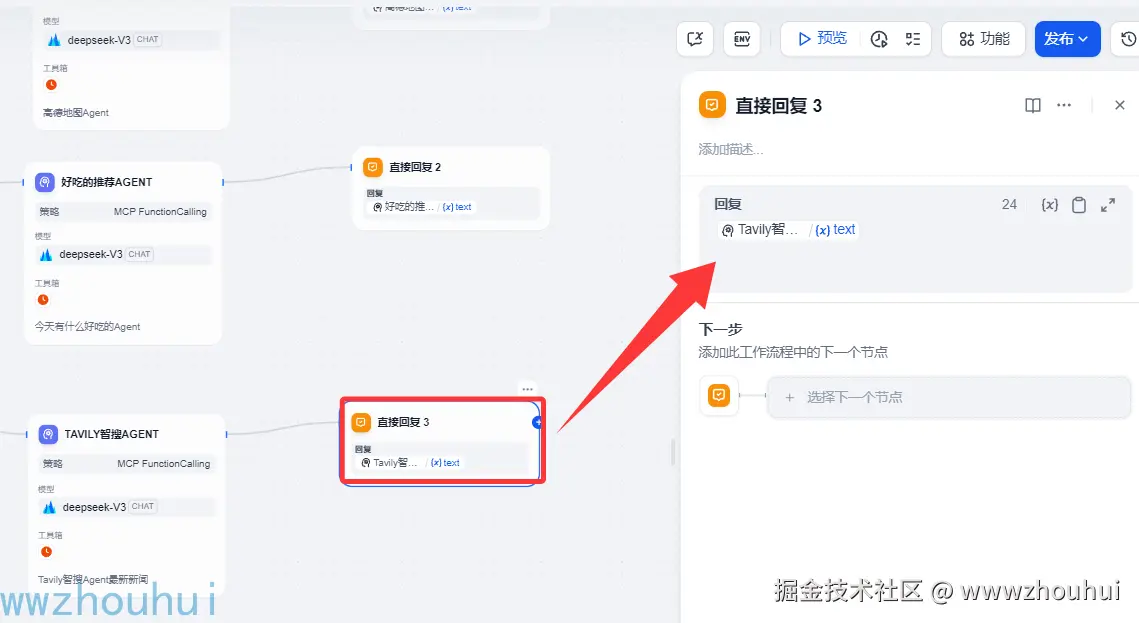The image size is (1139, 623).
Task: Expand the 发布 publish dropdown
Action: [1067, 38]
